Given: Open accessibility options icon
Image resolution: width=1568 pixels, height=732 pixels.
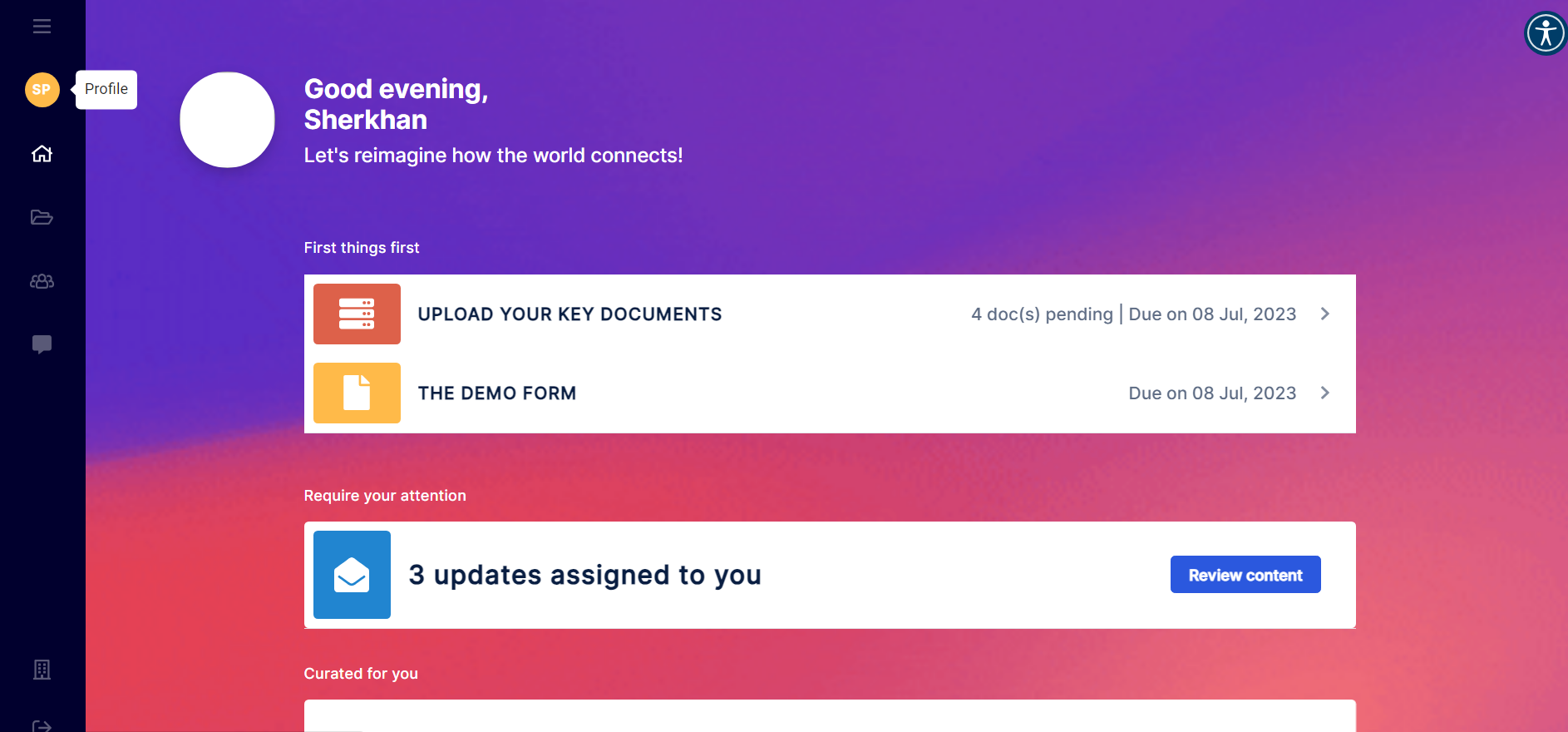Looking at the screenshot, I should pos(1546,33).
